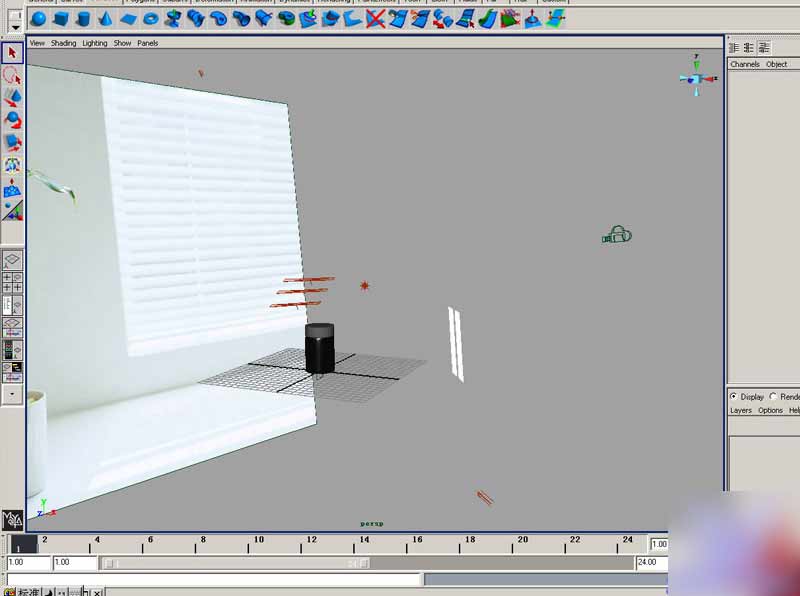Open the Object menu in Channel Box
This screenshot has height=596, width=800.
(x=777, y=64)
